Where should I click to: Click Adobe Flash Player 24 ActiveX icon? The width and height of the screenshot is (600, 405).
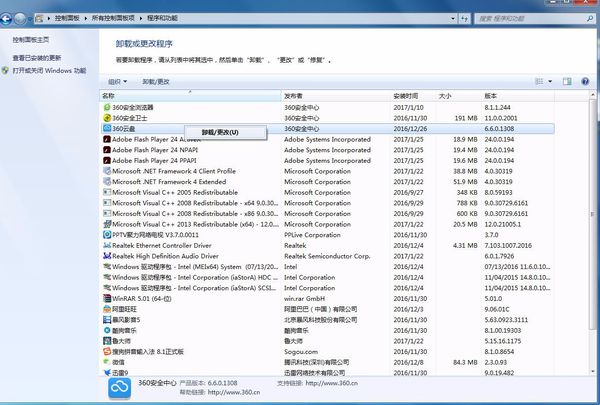(107, 139)
